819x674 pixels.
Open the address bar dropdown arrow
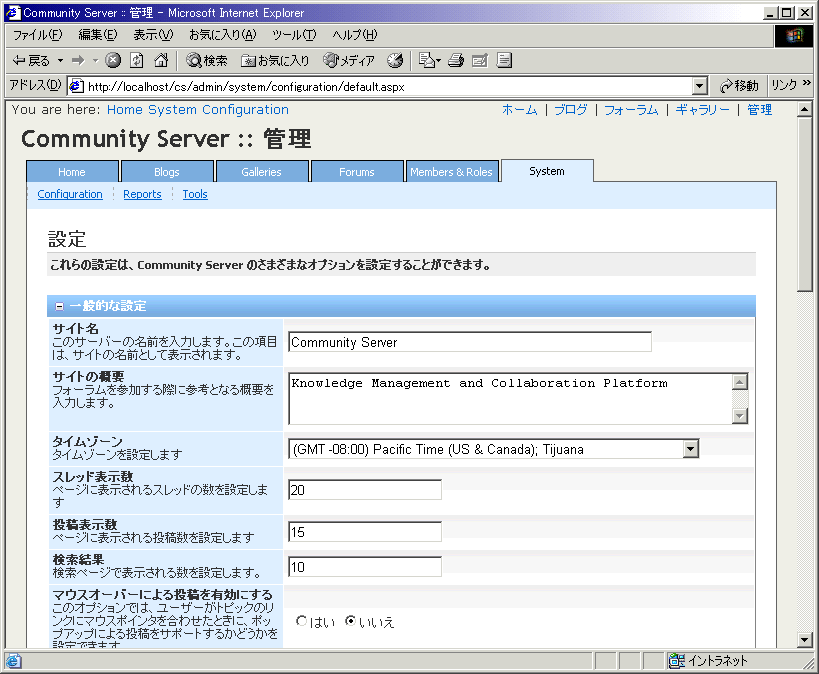(699, 86)
